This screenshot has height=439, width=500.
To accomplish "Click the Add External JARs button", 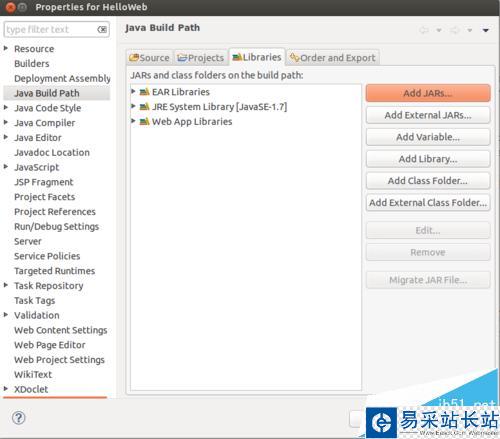I will click(x=428, y=115).
